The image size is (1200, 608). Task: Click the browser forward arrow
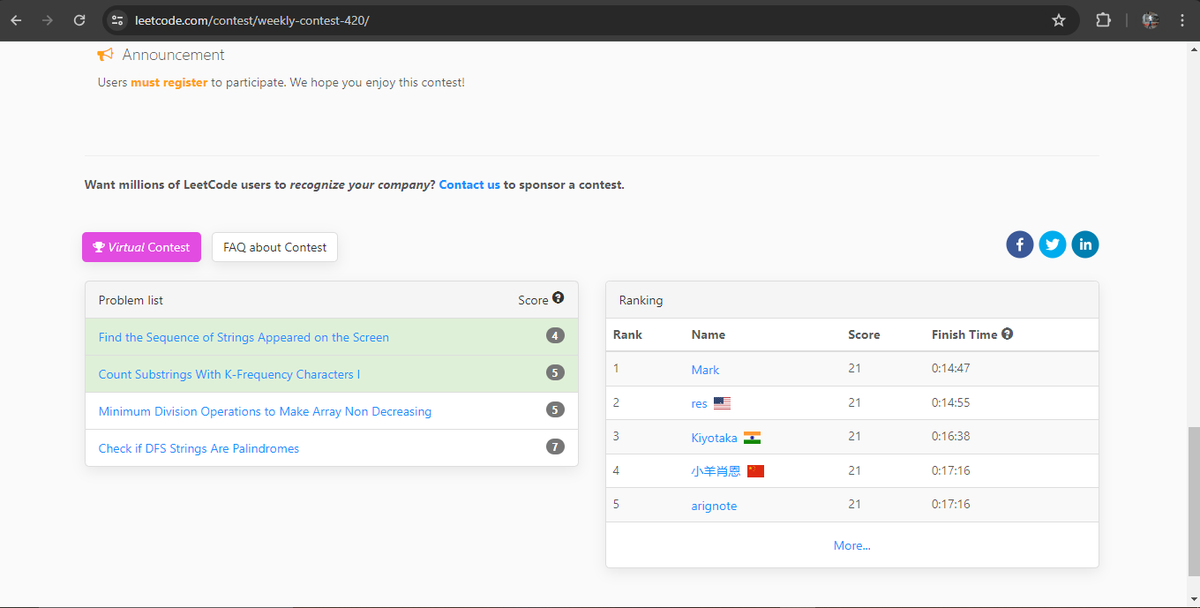(47, 20)
